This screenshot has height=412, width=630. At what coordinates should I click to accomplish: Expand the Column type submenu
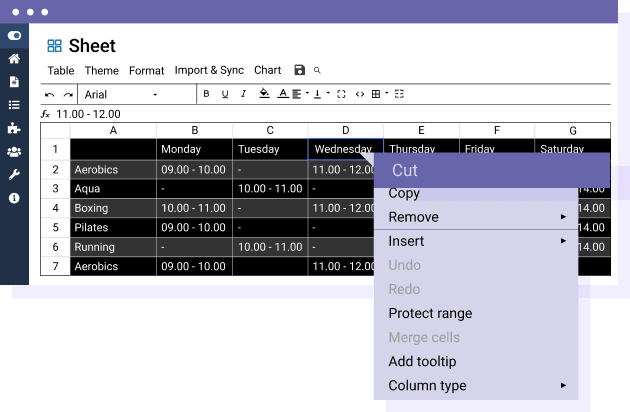pyautogui.click(x=477, y=385)
